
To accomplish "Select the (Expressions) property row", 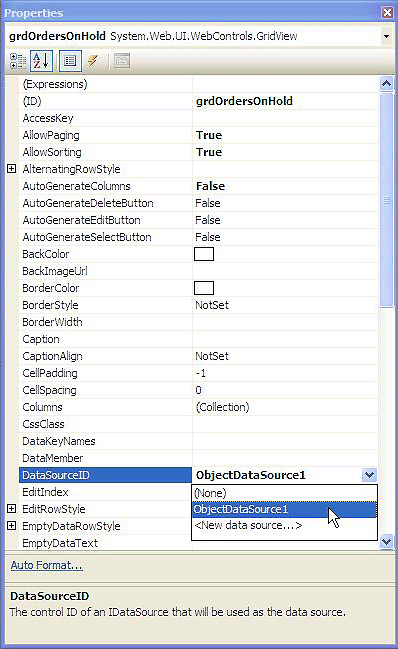I will point(198,84).
